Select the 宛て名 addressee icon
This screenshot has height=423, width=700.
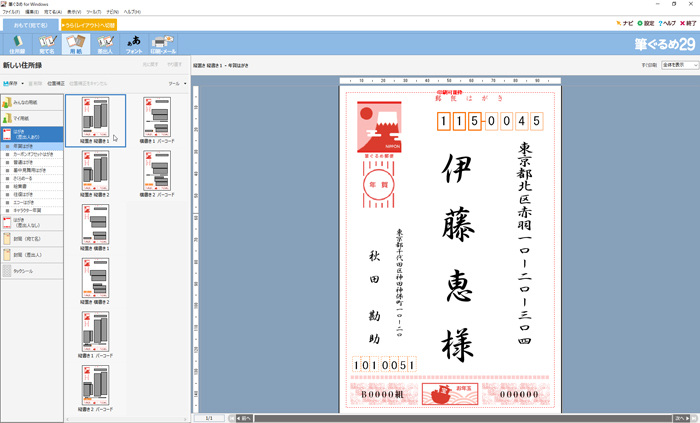tap(46, 43)
